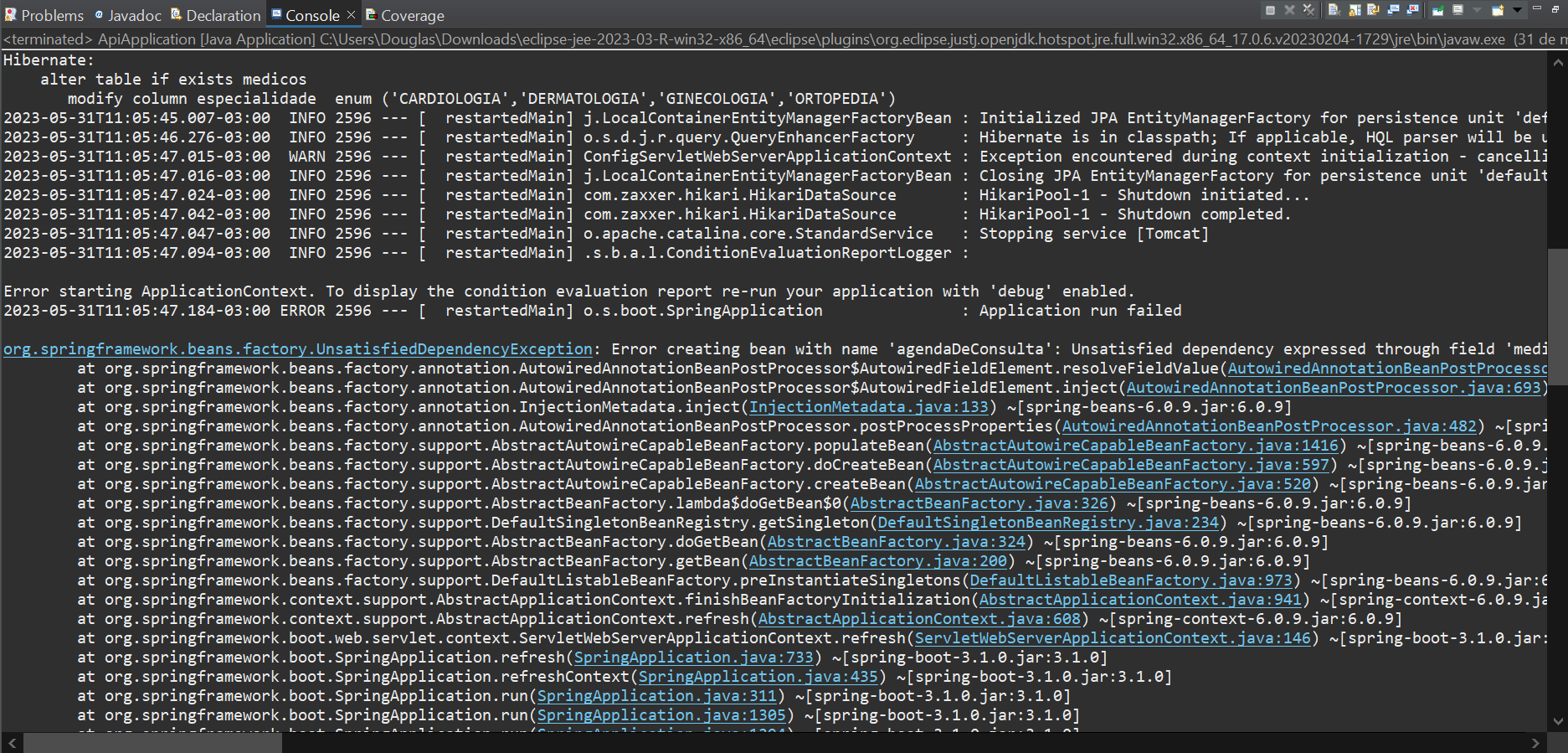The width and height of the screenshot is (1568, 753).
Task: Click the vertical scrollbar down arrow
Action: (x=1558, y=721)
